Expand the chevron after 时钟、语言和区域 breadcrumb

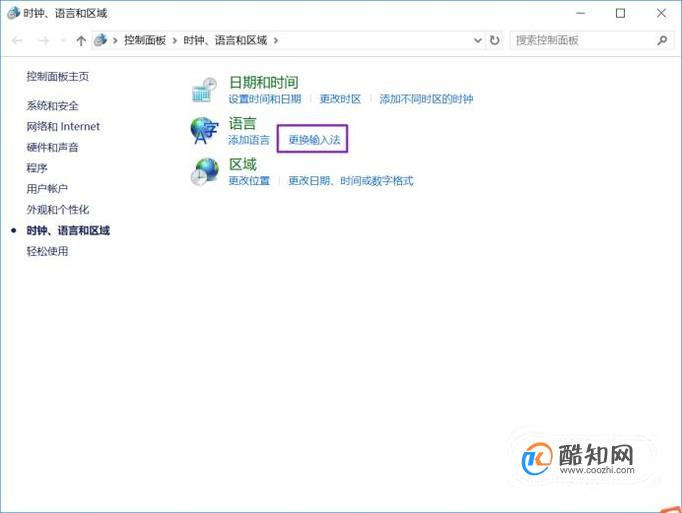click(x=276, y=40)
